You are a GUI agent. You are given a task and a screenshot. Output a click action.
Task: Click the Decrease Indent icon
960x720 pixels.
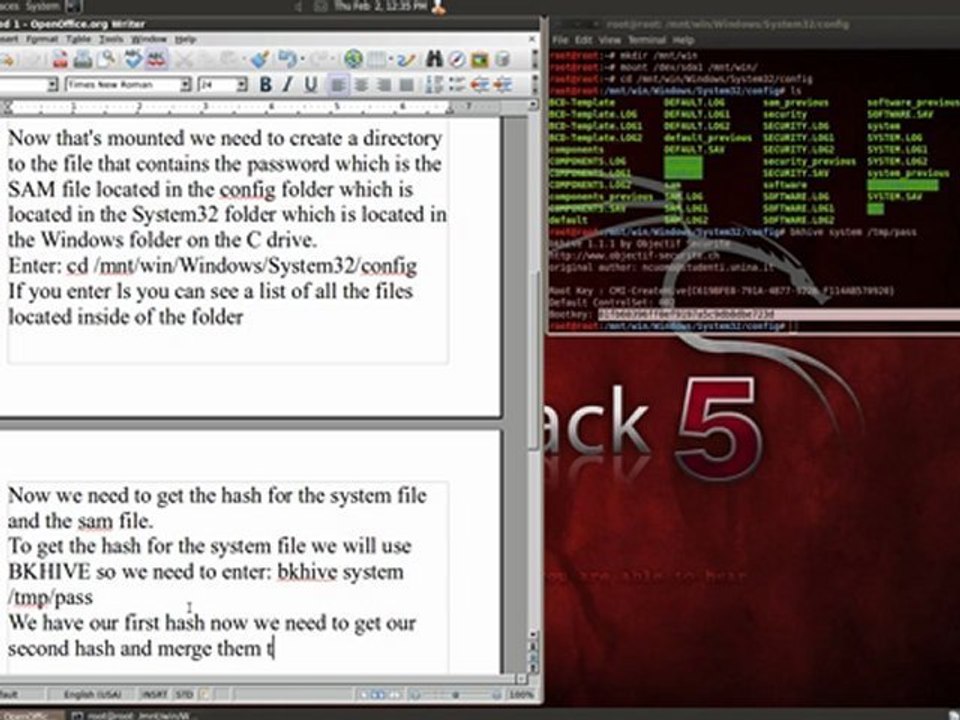pos(479,84)
